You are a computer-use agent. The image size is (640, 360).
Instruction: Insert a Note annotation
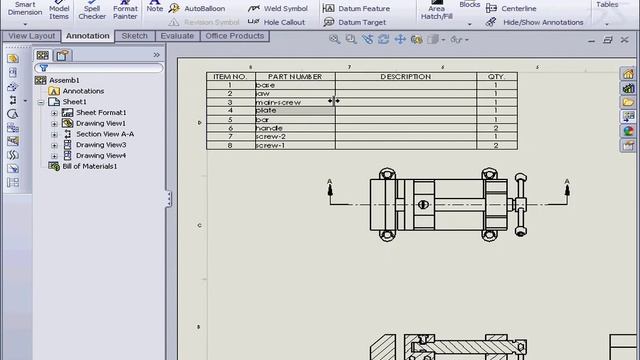coord(155,7)
